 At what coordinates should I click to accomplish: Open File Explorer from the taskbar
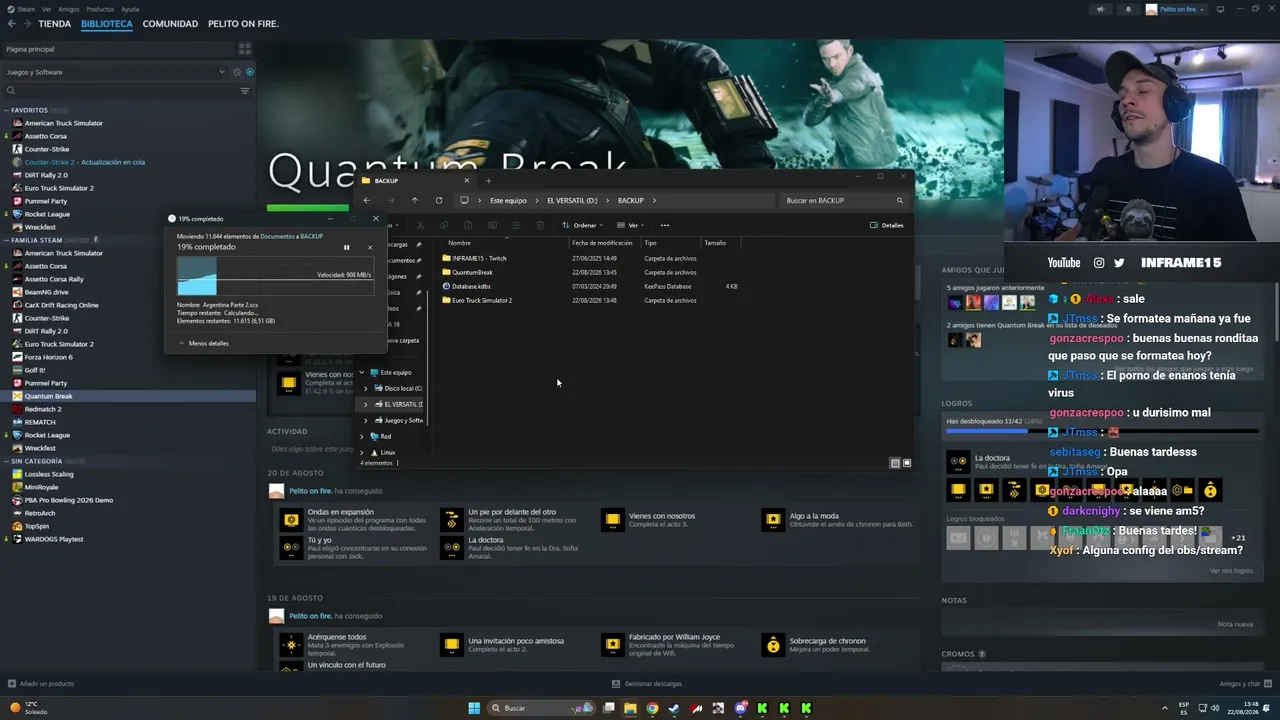click(x=630, y=708)
